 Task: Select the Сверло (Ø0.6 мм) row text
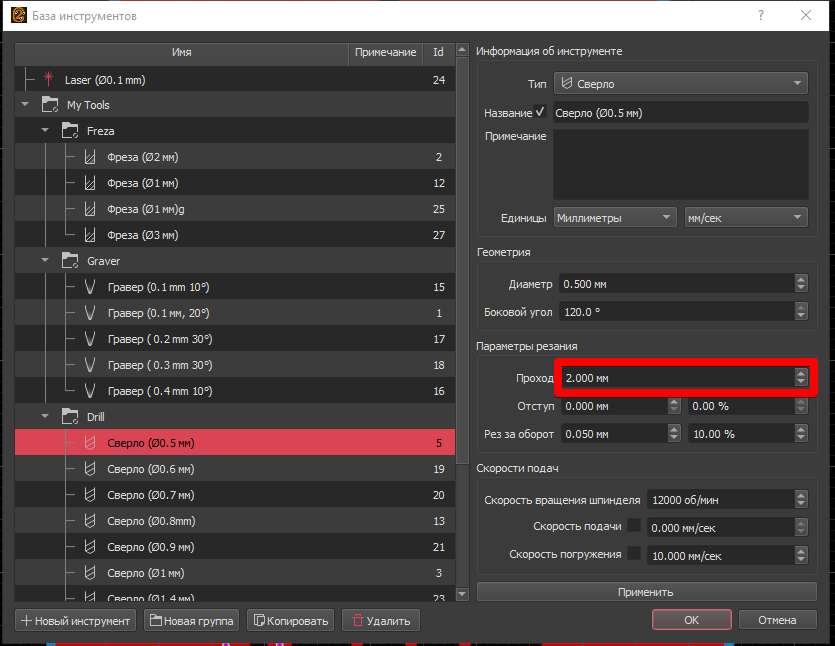click(x=151, y=469)
